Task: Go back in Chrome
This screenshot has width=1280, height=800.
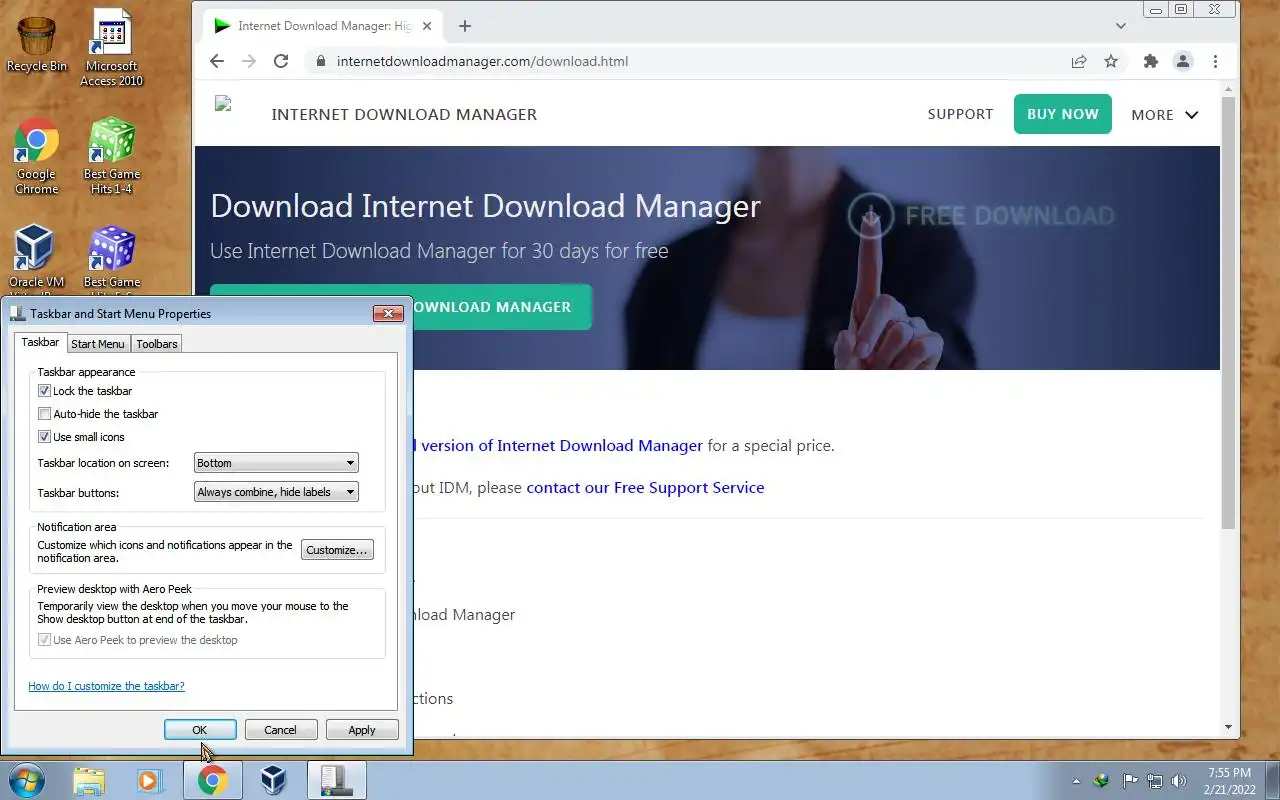Action: pyautogui.click(x=217, y=61)
